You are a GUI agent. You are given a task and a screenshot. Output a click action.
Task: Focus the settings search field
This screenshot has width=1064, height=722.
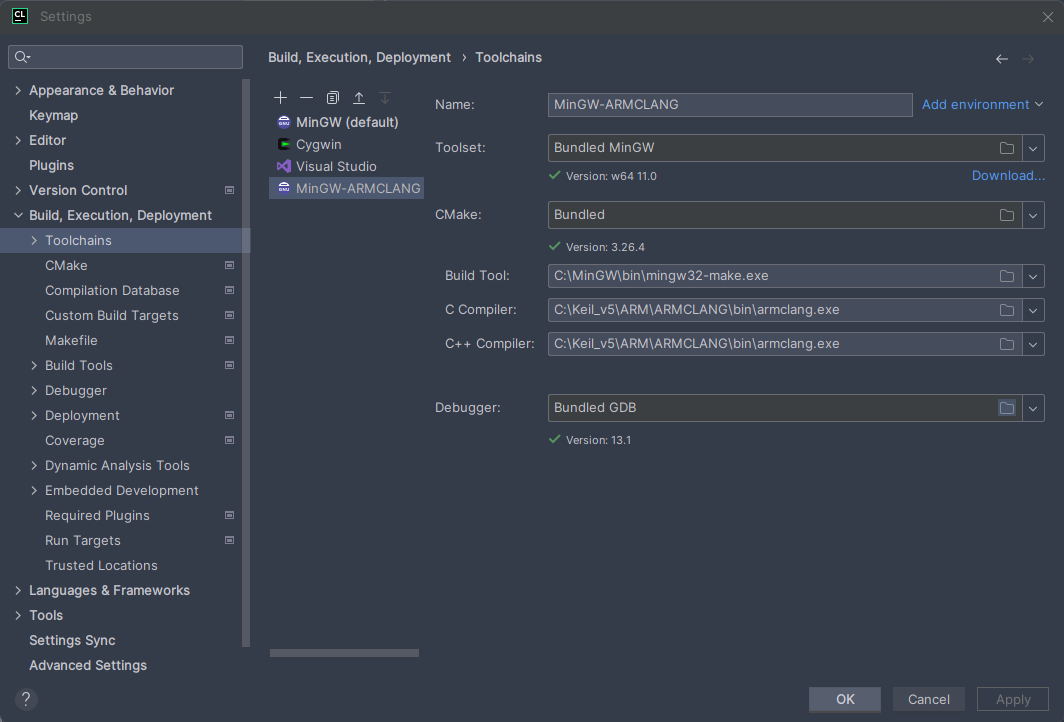coord(126,57)
